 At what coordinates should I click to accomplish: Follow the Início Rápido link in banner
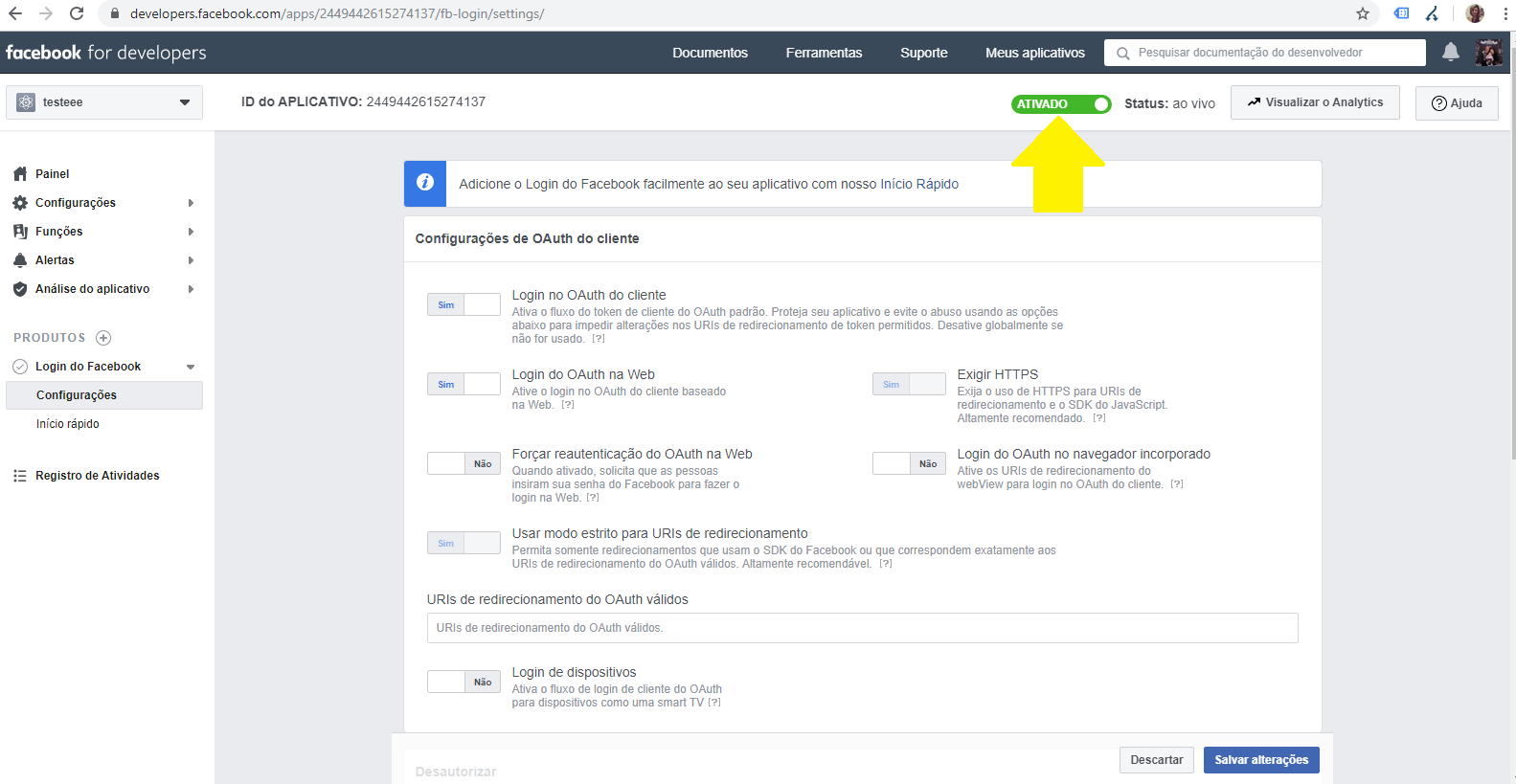pyautogui.click(x=919, y=184)
